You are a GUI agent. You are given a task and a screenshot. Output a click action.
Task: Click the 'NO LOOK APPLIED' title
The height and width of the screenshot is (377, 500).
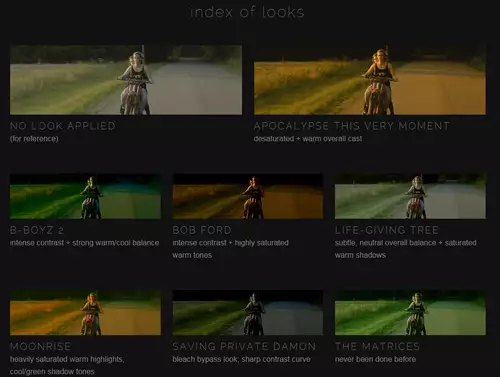(63, 126)
